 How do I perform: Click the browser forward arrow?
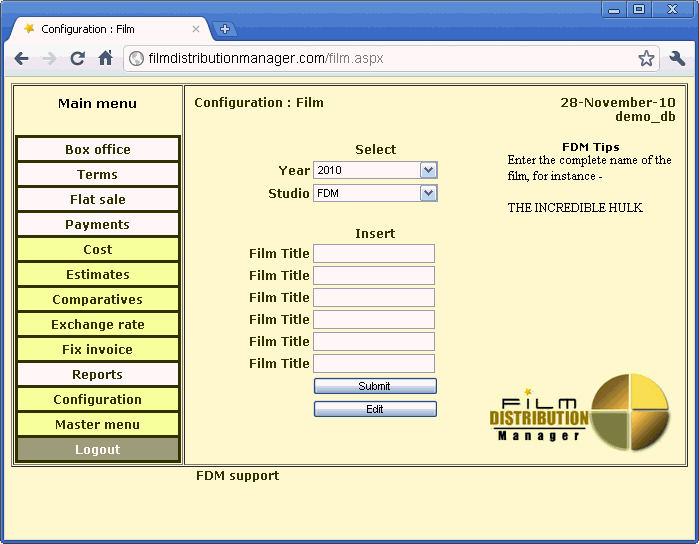49,59
